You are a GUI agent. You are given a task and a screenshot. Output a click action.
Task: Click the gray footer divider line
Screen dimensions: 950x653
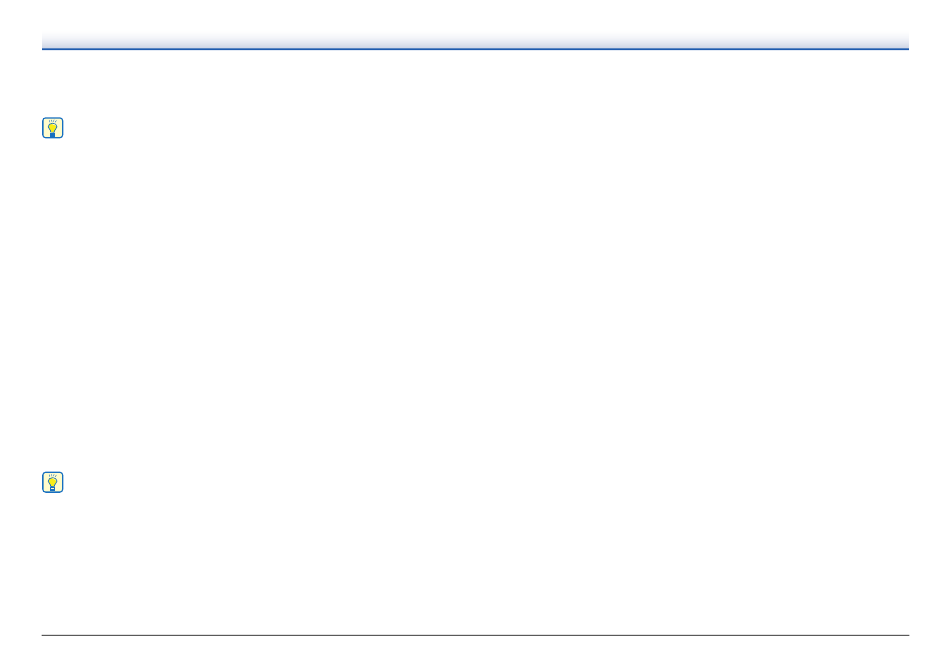point(475,635)
